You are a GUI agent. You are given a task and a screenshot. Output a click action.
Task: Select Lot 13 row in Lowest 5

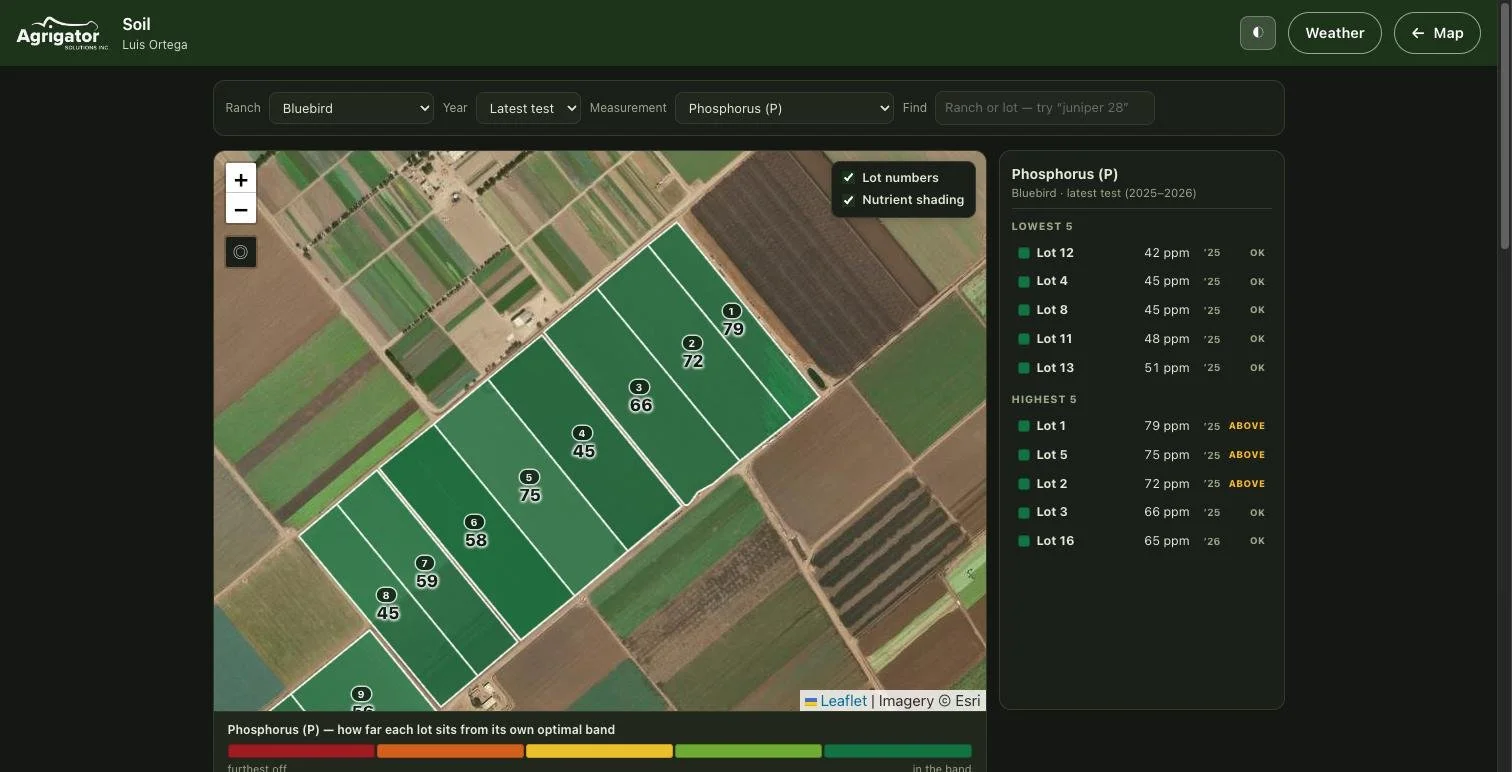pyautogui.click(x=1141, y=368)
